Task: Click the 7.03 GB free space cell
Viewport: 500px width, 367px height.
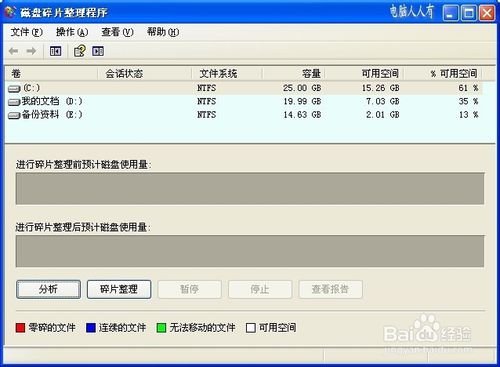Action: tap(383, 102)
